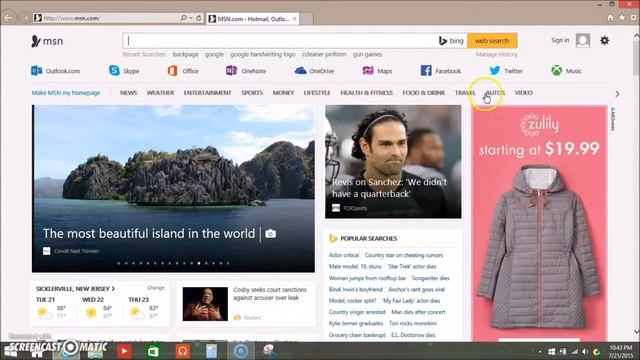The height and width of the screenshot is (360, 640).
Task: Open the Maps icon link
Action: coord(368,71)
